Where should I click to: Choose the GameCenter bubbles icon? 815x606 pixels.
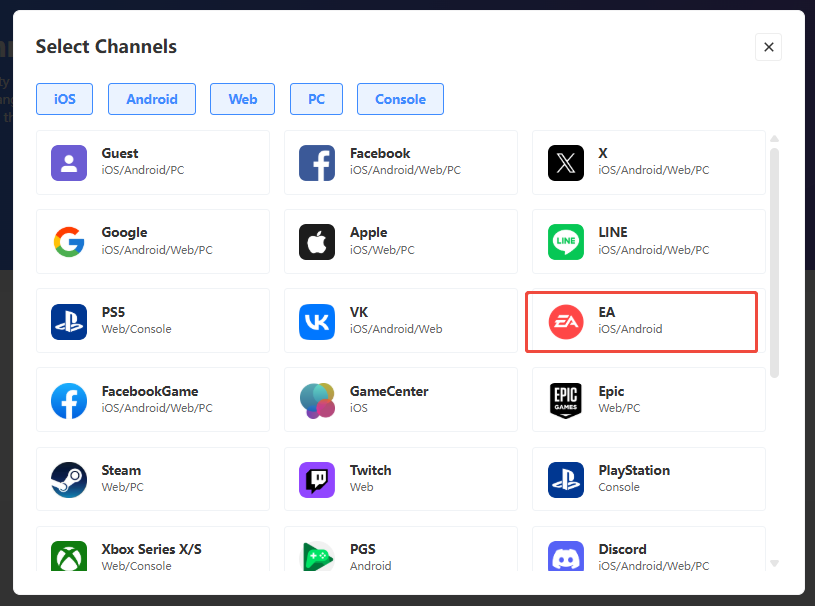coord(317,401)
